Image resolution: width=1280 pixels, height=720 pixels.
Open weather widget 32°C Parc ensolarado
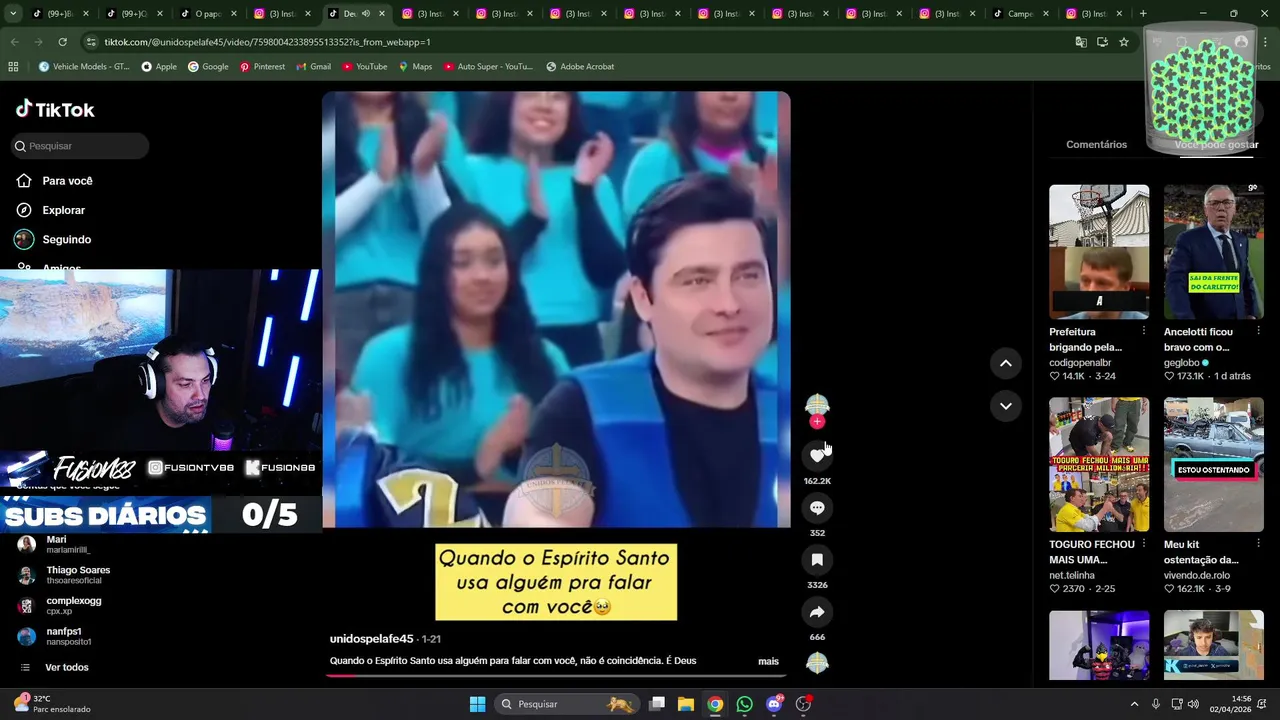(52, 704)
